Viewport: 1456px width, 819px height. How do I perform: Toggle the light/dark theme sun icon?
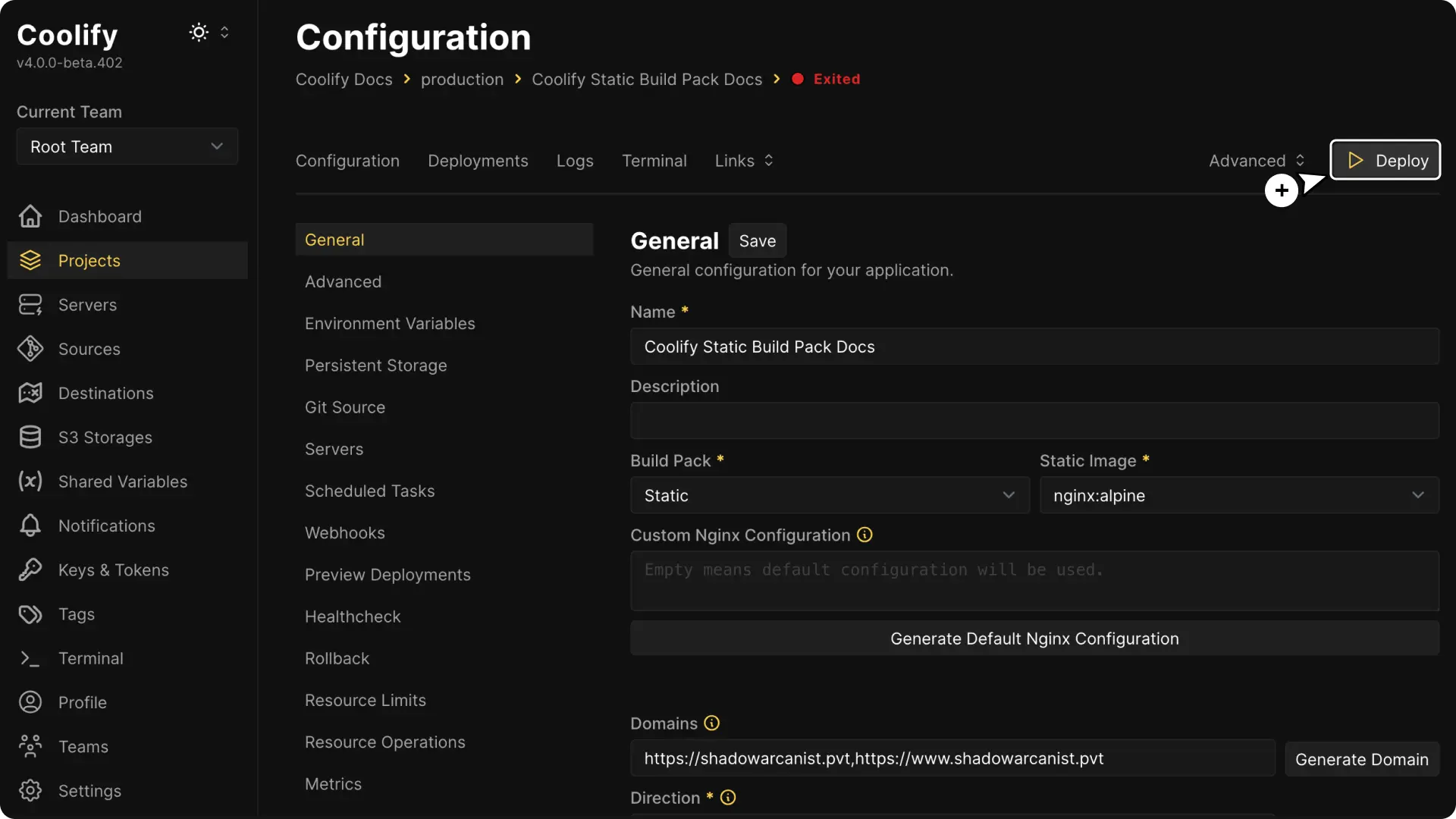click(x=198, y=32)
